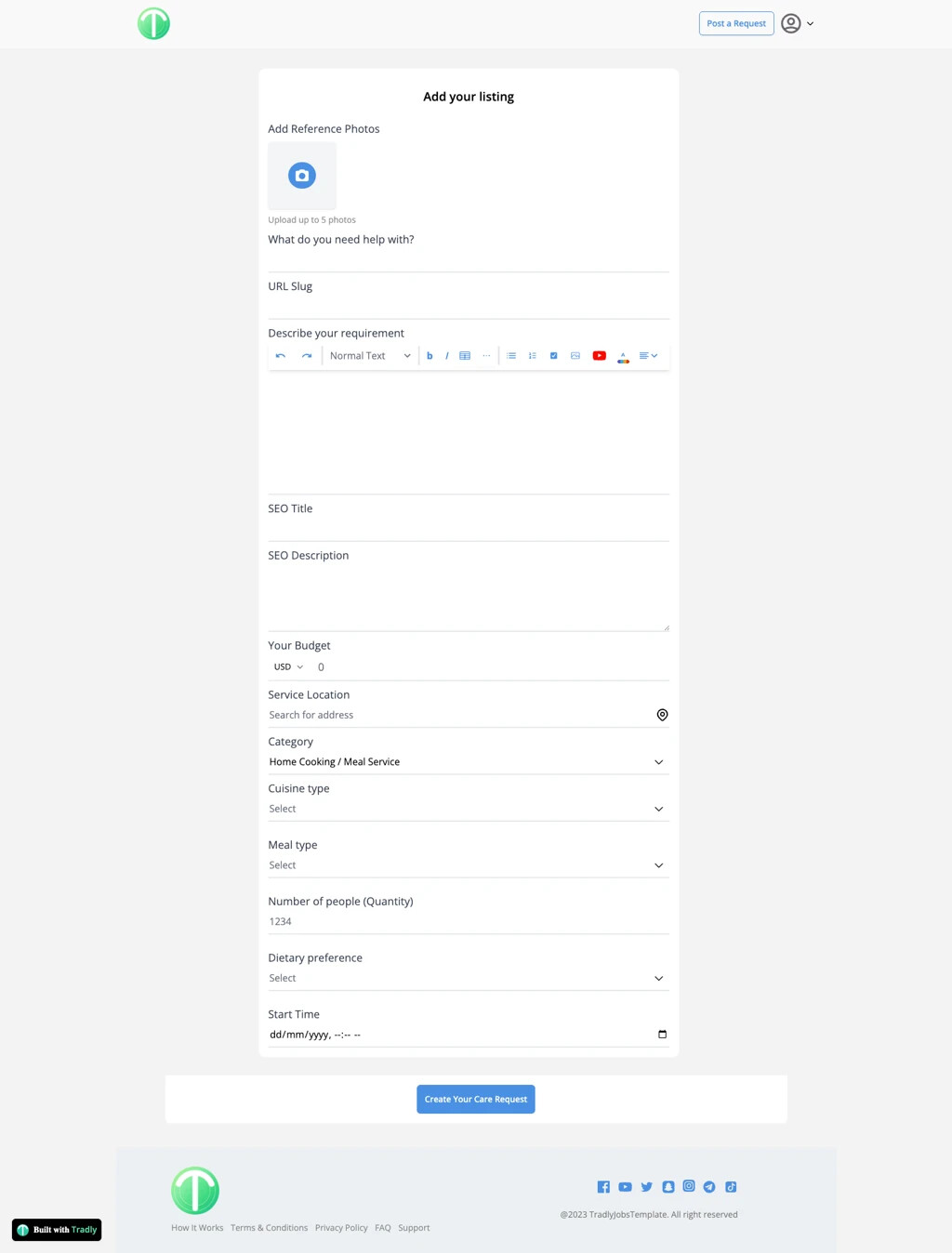Use current location pin in Service Location
The image size is (952, 1253).
[x=662, y=715]
